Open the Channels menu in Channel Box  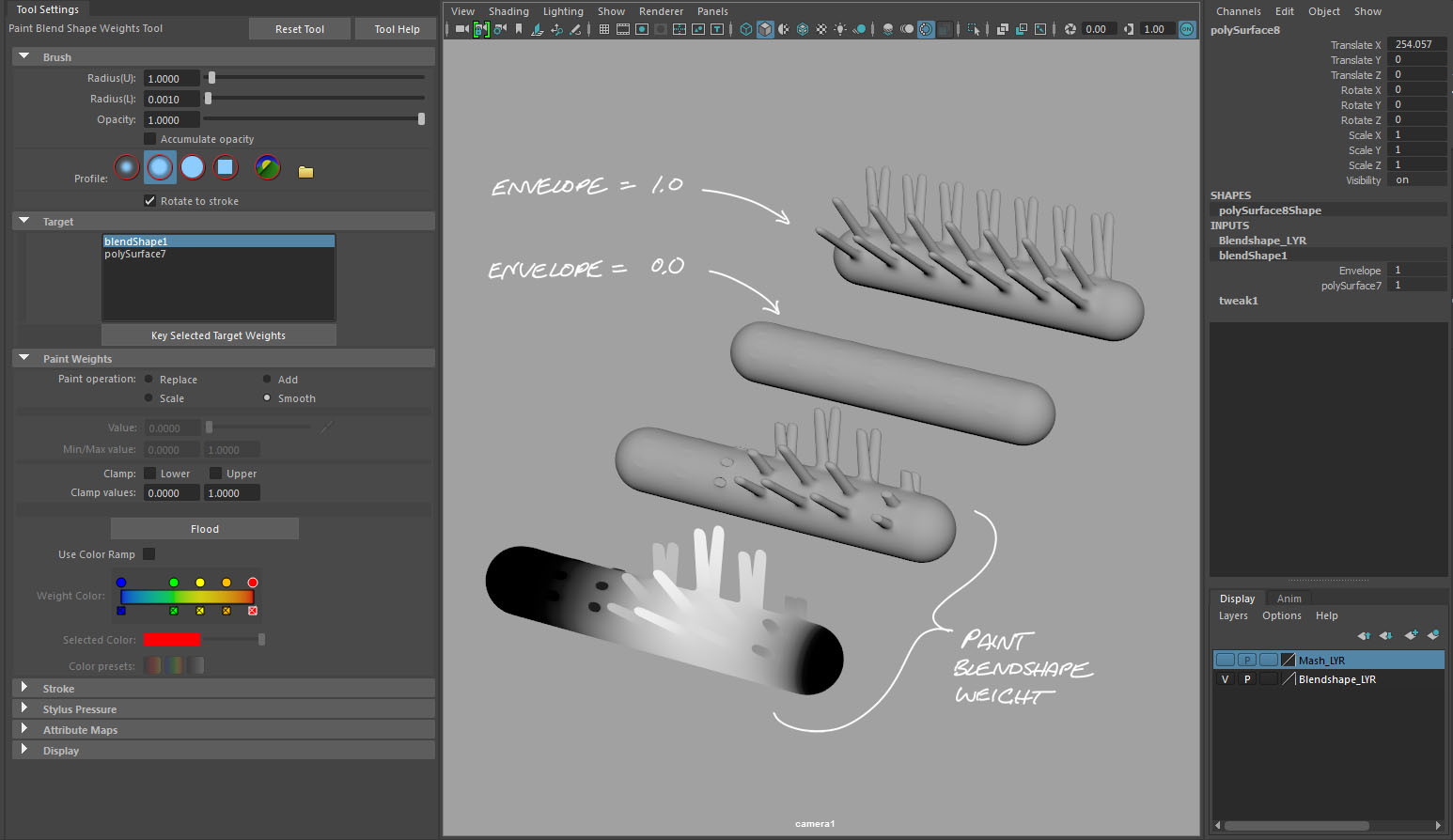(1238, 11)
